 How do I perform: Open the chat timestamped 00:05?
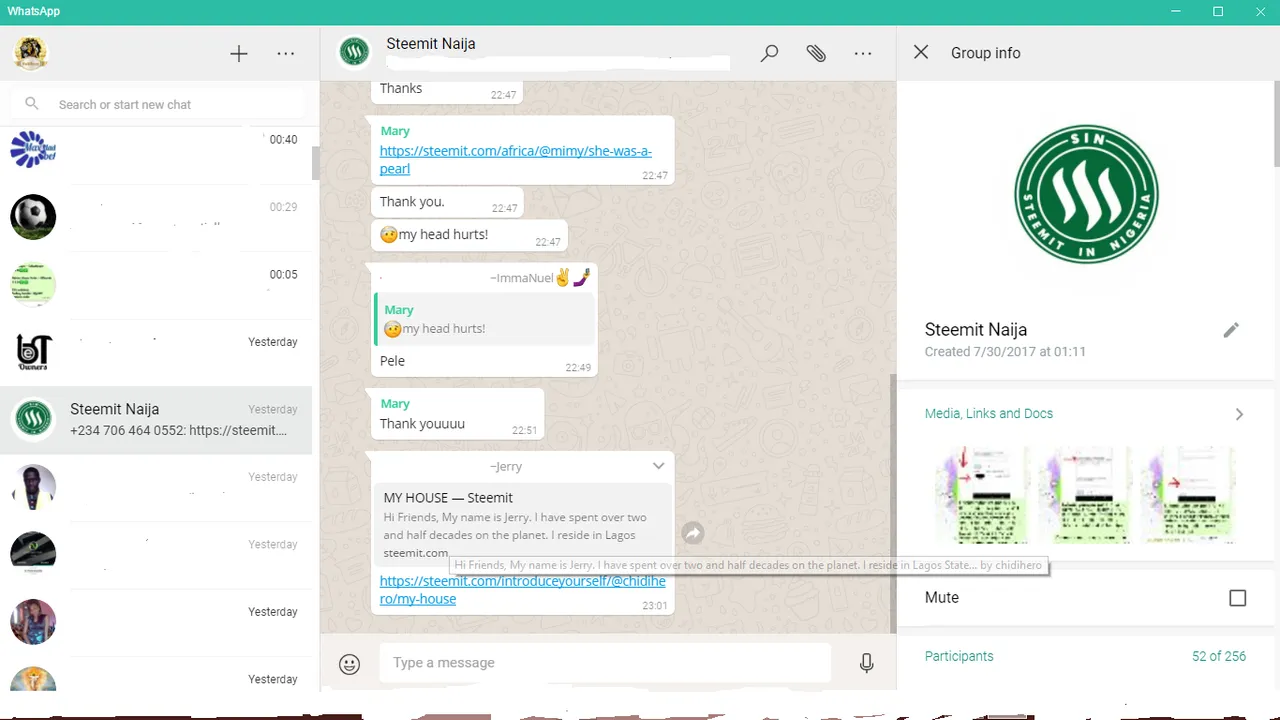point(156,285)
